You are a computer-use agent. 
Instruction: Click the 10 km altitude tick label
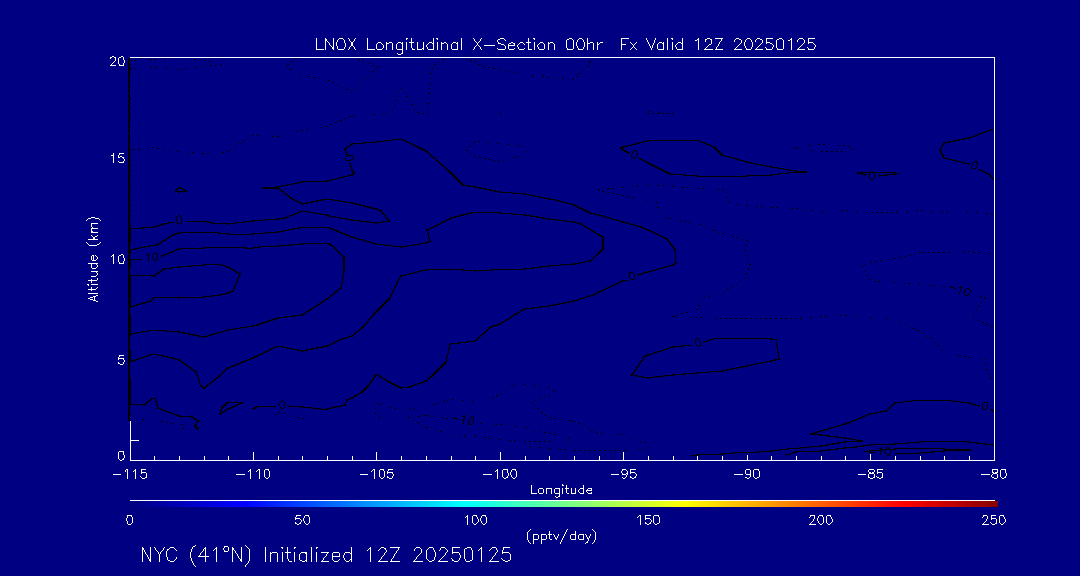116,259
